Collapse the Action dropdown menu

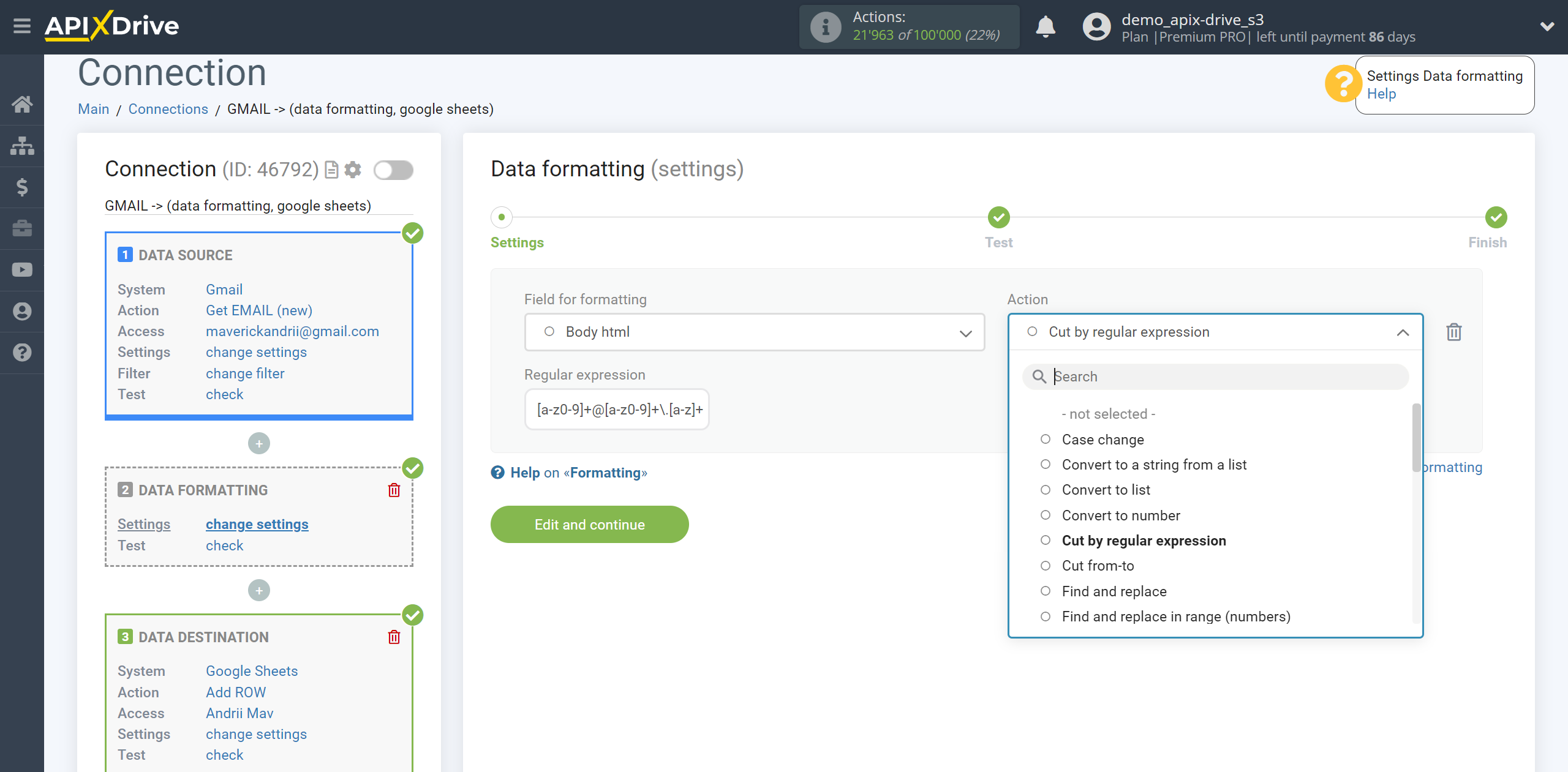1402,331
